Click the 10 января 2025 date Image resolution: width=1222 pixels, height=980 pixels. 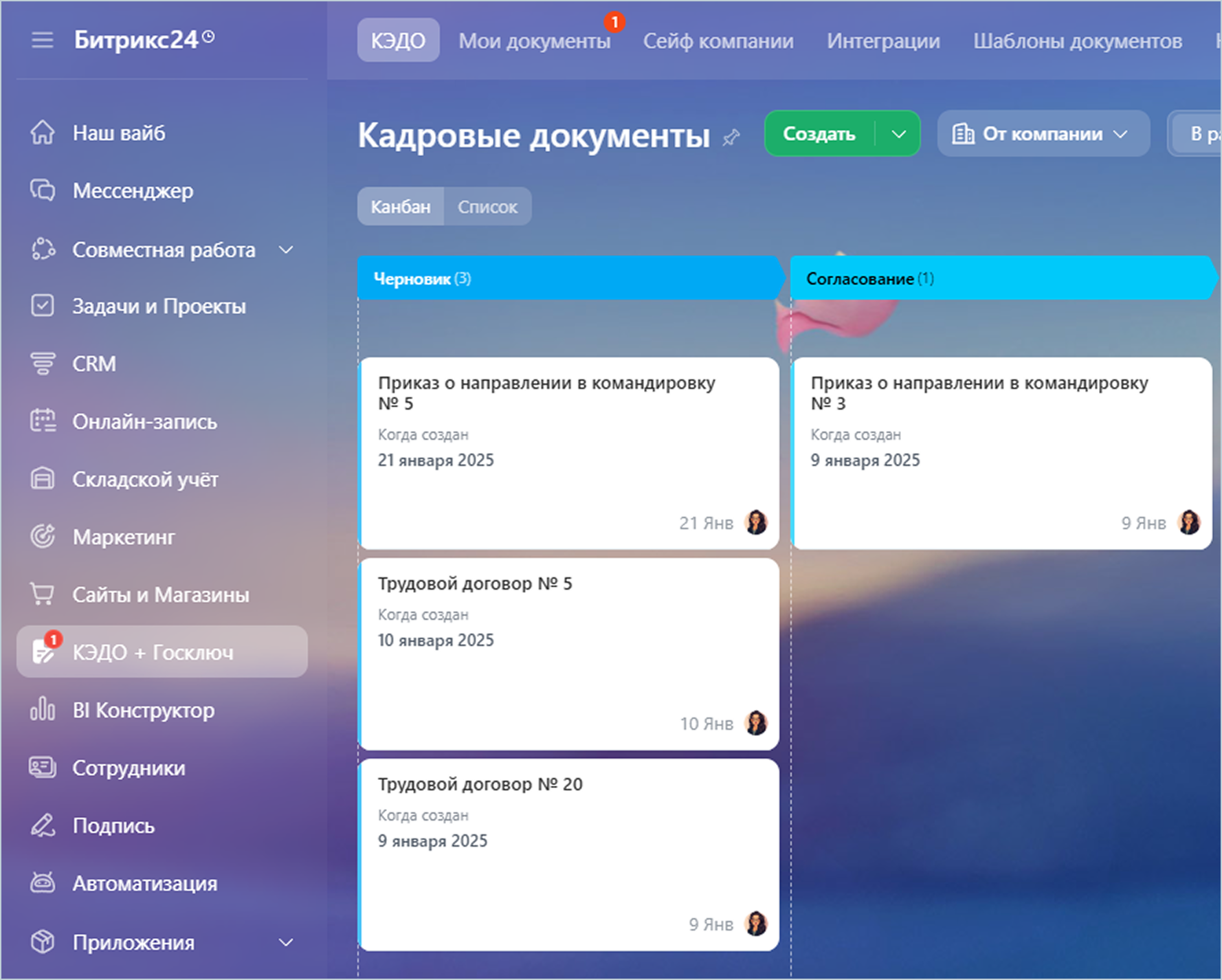pos(436,641)
